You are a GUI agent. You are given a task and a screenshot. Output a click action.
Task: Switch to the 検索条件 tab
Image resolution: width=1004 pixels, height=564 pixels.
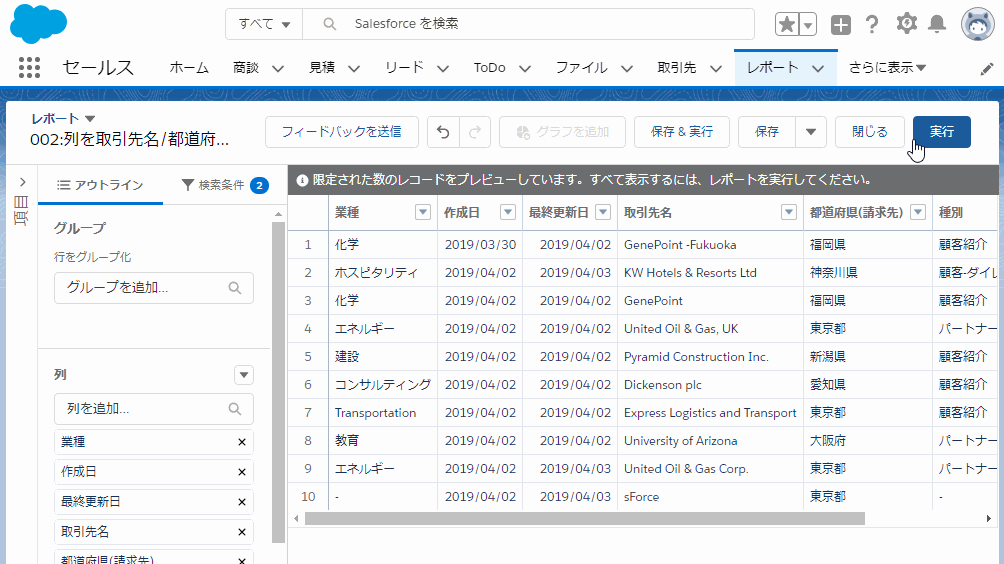pos(224,185)
